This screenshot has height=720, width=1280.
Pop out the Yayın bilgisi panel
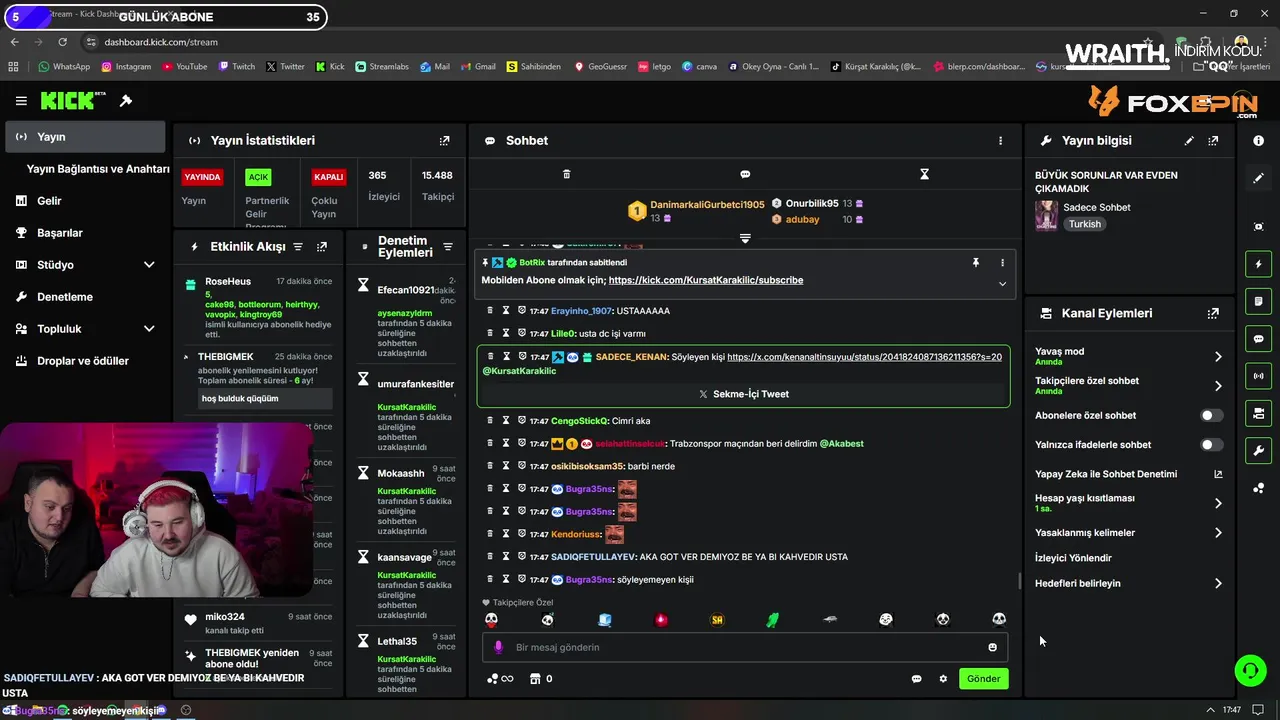(1213, 141)
